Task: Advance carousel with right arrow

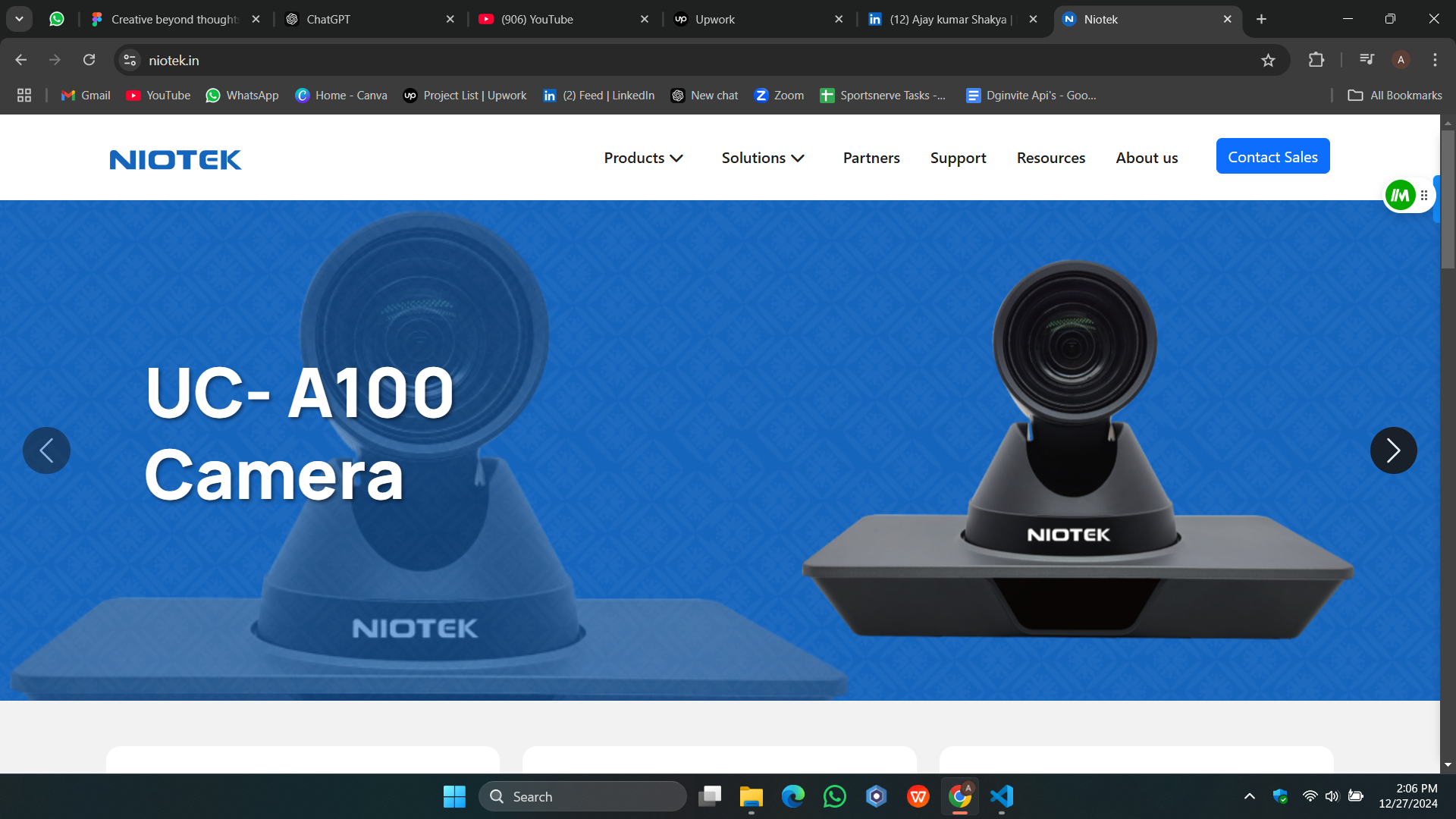Action: pos(1393,450)
